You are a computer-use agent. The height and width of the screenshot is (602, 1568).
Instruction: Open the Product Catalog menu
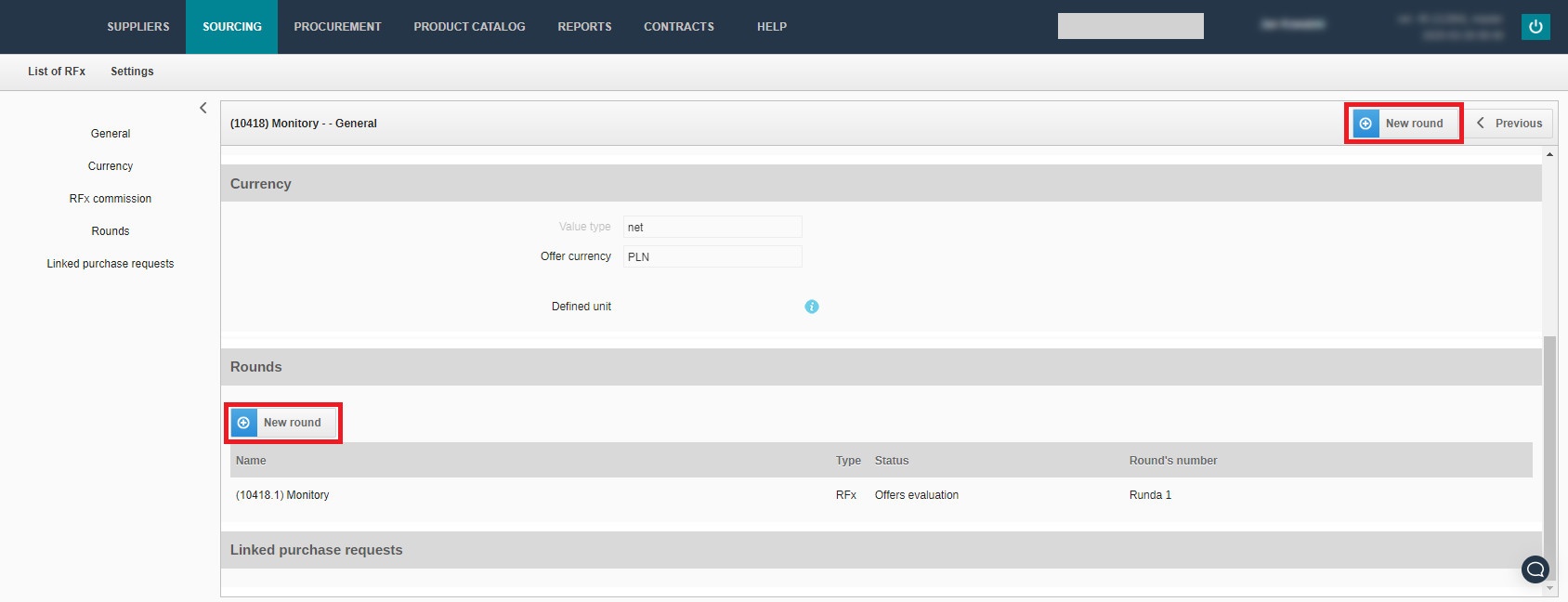click(x=469, y=27)
